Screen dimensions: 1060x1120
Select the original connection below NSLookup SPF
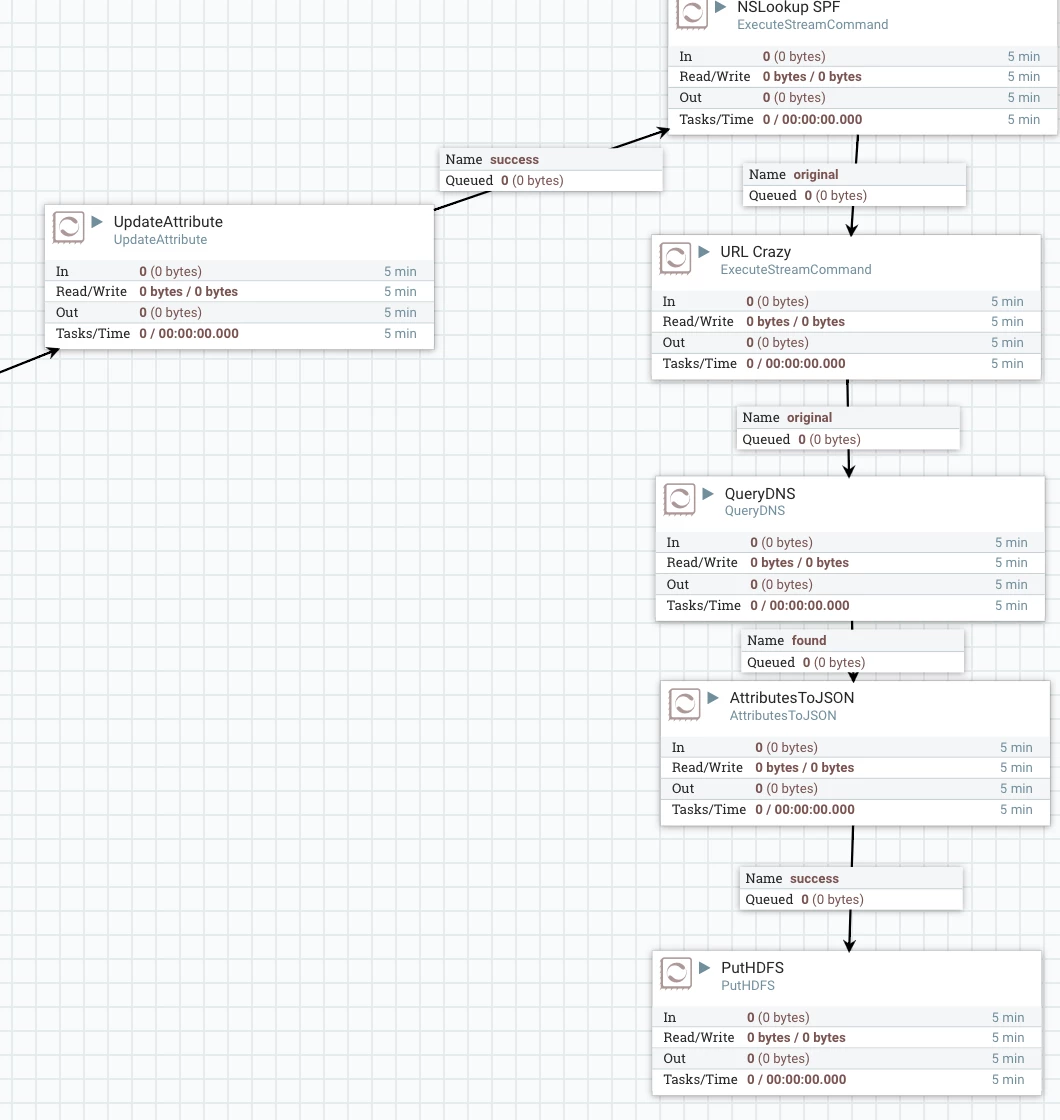[x=854, y=185]
